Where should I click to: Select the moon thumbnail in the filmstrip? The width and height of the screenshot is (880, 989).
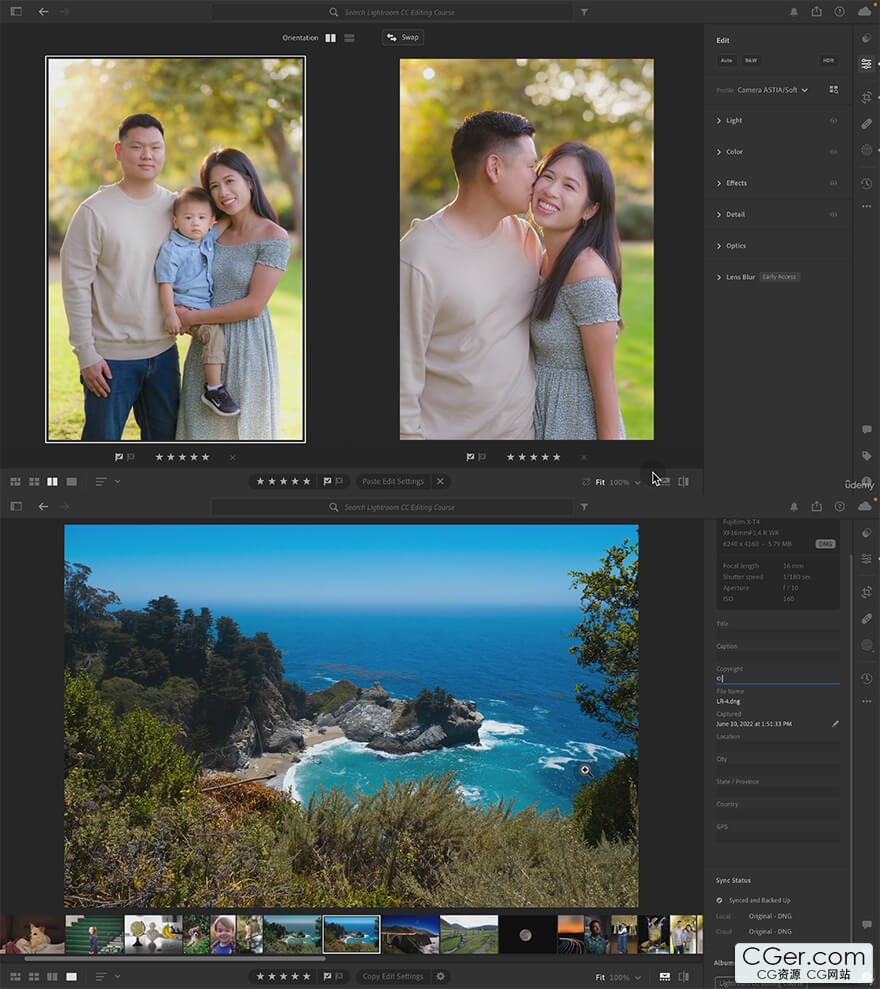click(526, 934)
